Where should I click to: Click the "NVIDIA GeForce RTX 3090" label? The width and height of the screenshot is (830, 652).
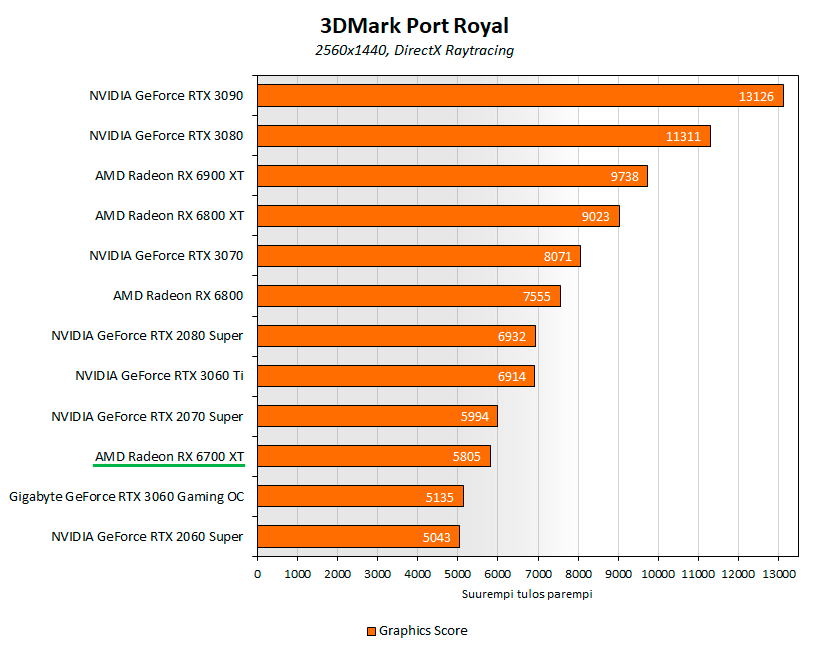pyautogui.click(x=166, y=96)
